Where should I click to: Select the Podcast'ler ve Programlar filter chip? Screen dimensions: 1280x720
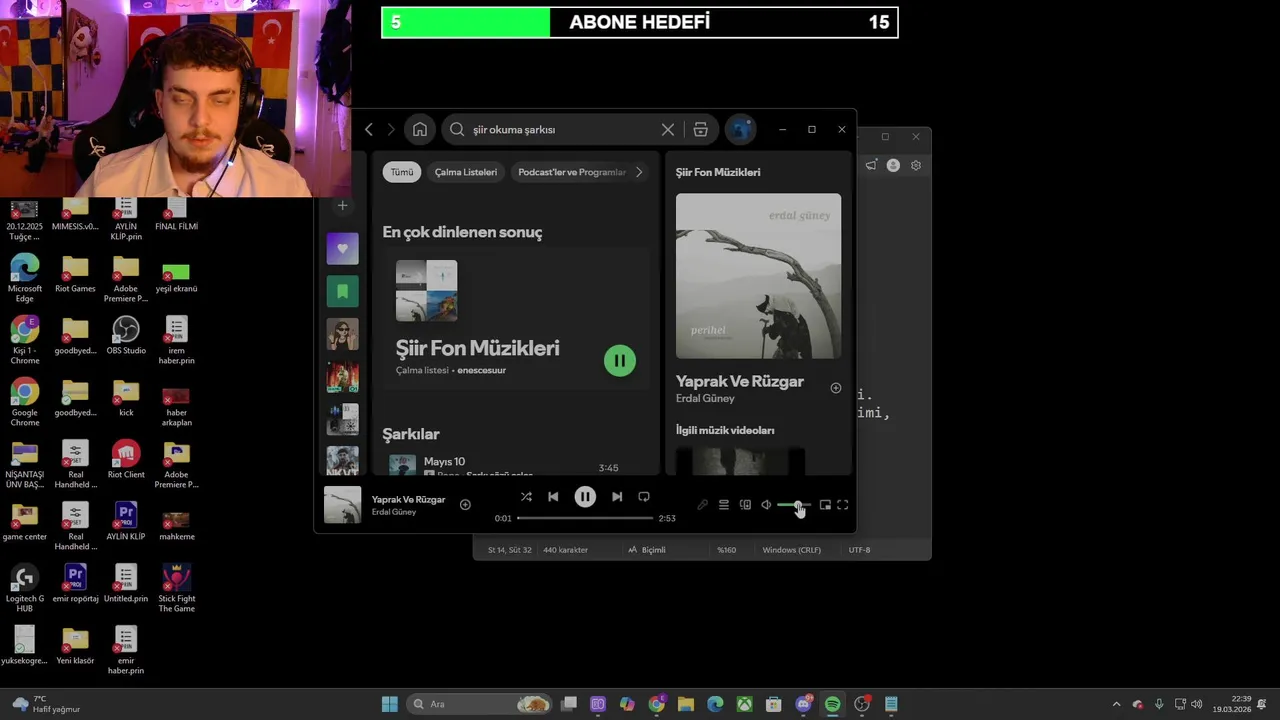(571, 172)
